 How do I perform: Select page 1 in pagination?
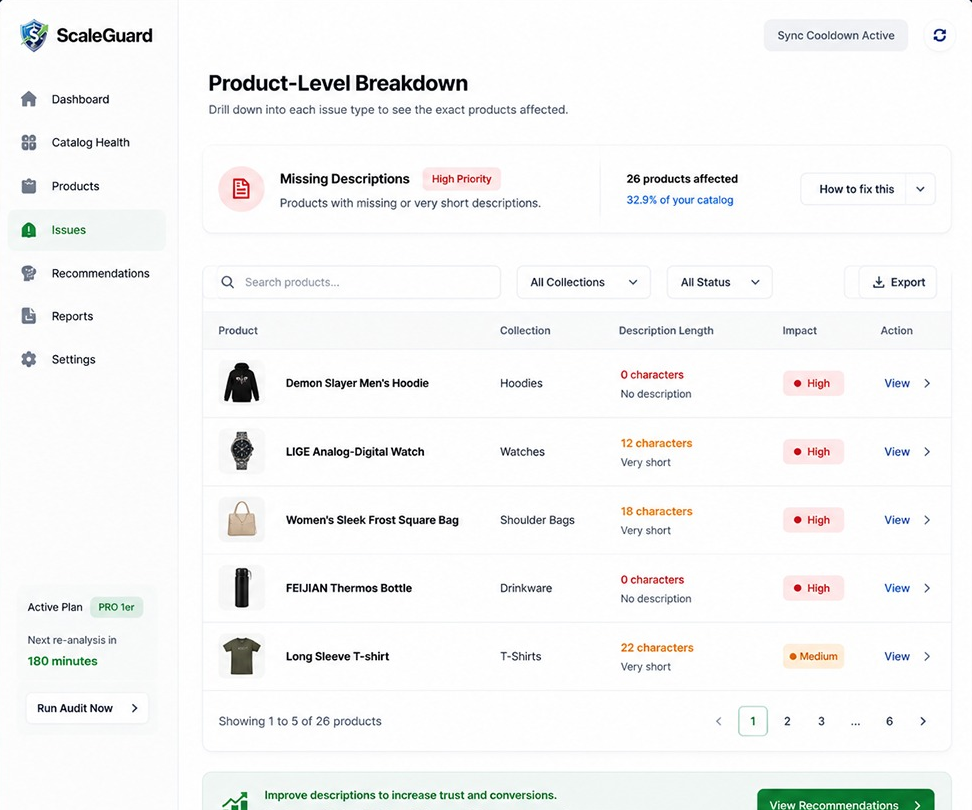tap(753, 721)
